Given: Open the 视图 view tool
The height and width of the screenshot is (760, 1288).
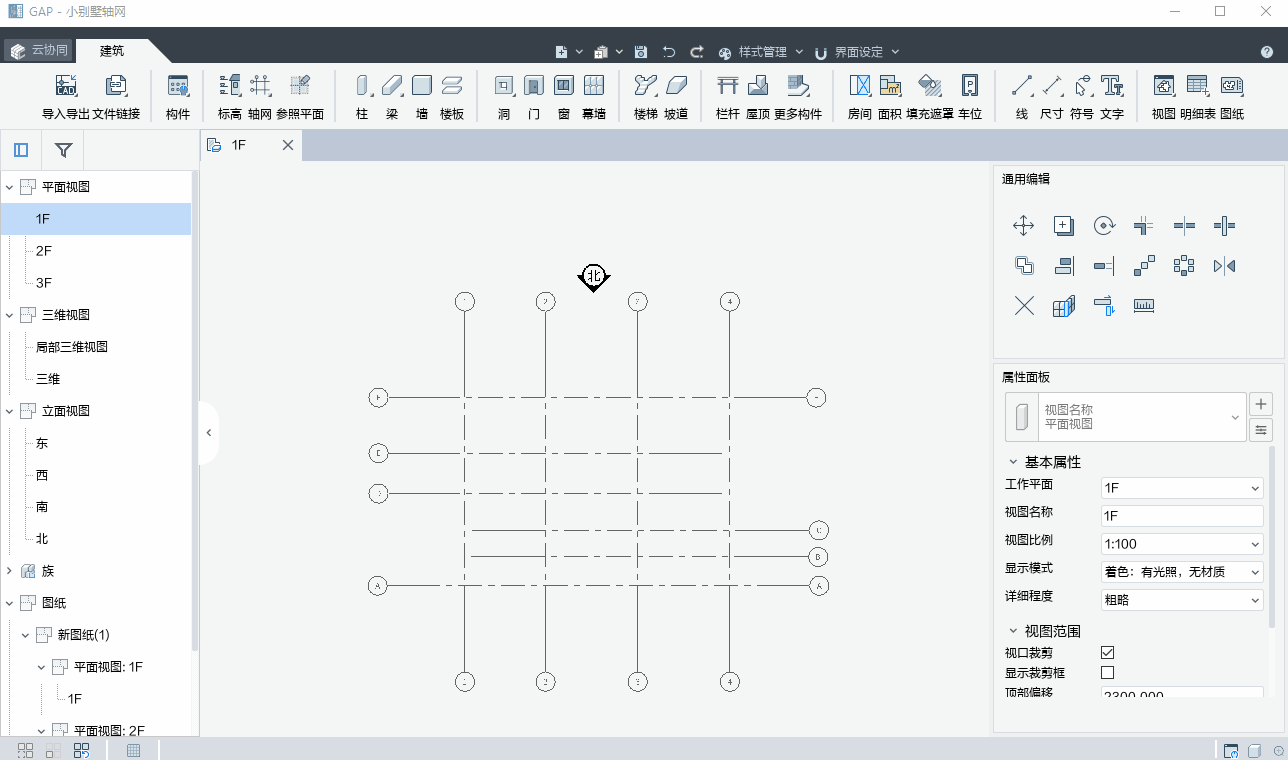Looking at the screenshot, I should coord(1164,97).
